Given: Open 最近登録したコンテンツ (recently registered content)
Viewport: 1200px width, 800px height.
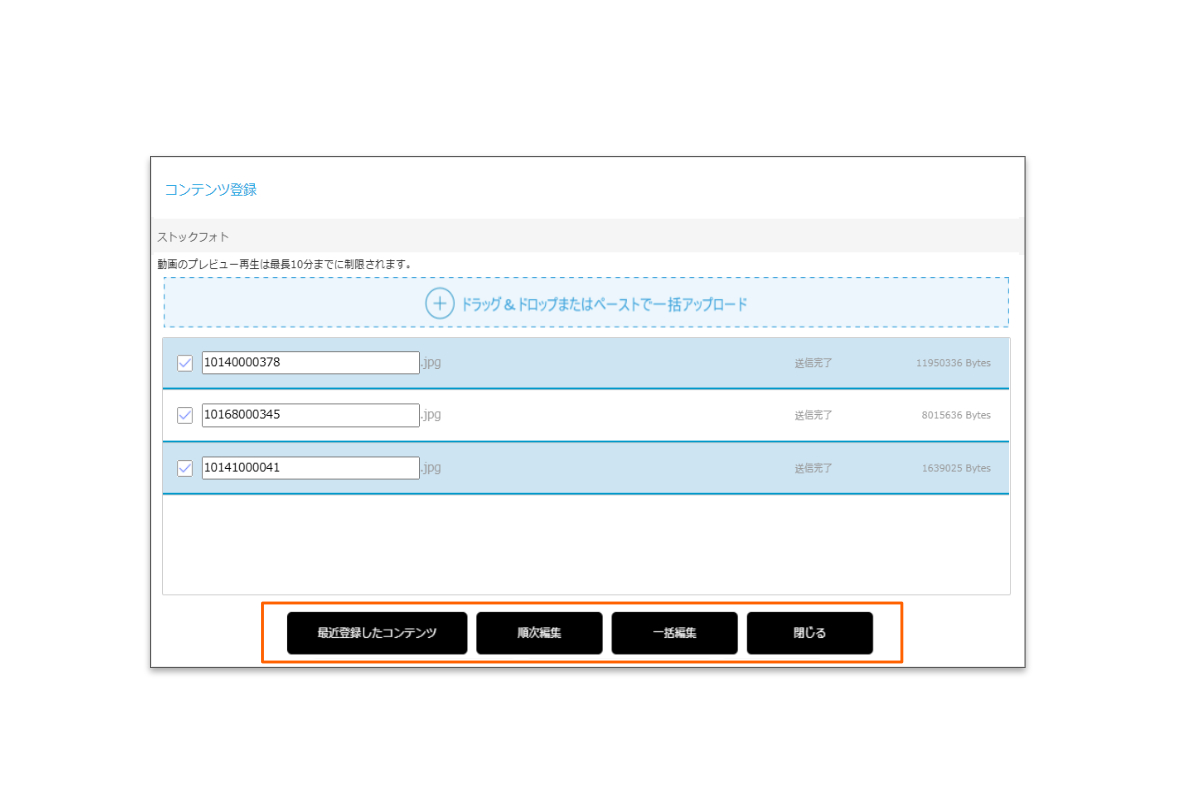Looking at the screenshot, I should 377,633.
